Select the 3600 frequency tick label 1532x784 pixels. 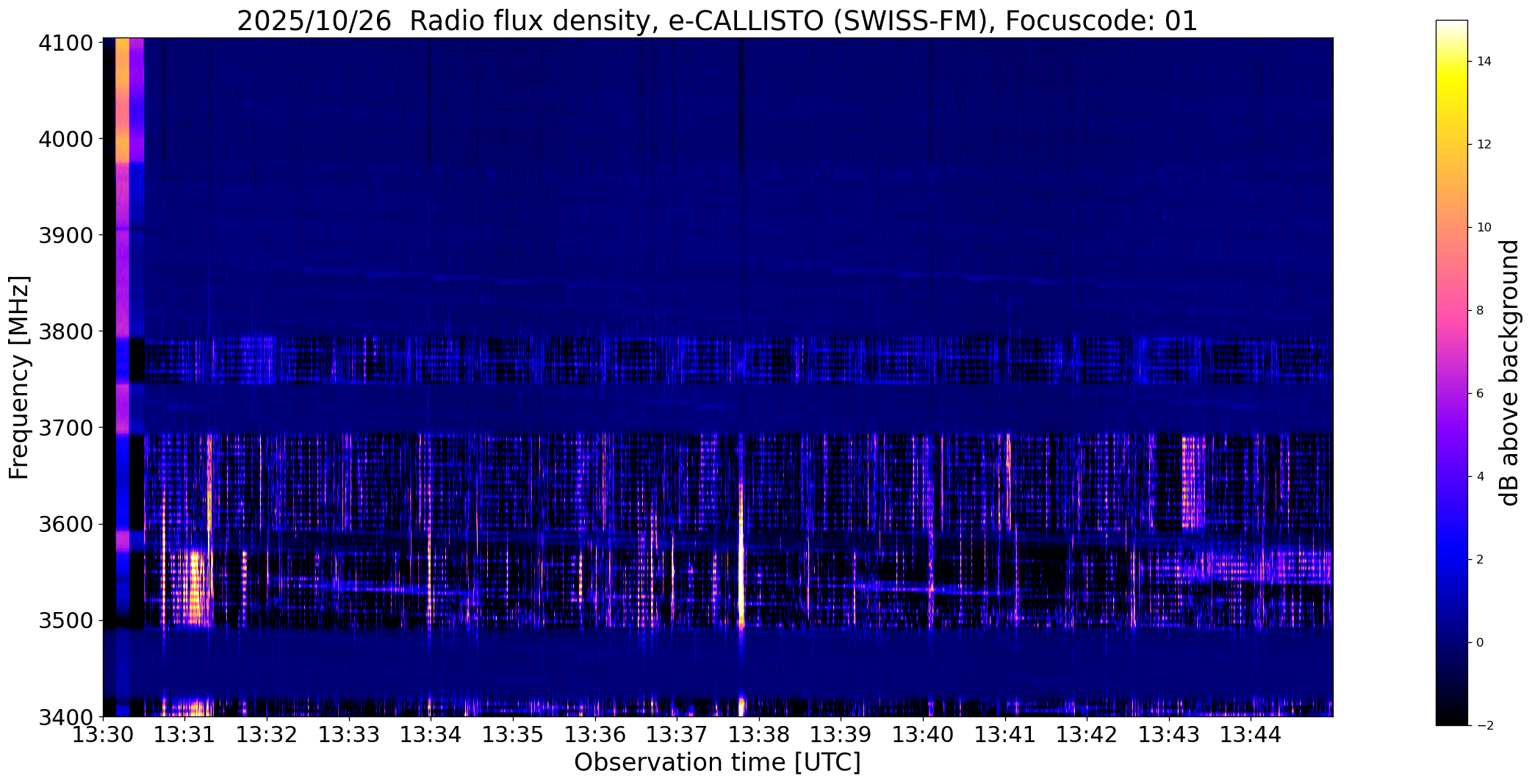pos(66,525)
